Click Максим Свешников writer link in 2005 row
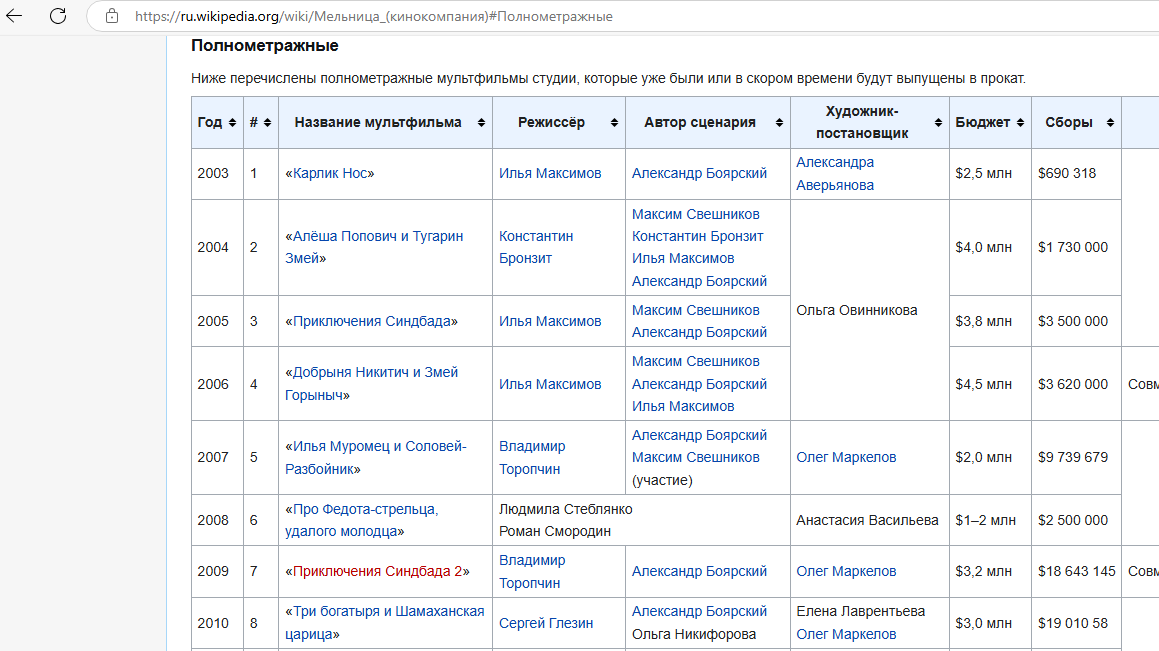Screen dimensions: 1159x651 click(x=696, y=310)
